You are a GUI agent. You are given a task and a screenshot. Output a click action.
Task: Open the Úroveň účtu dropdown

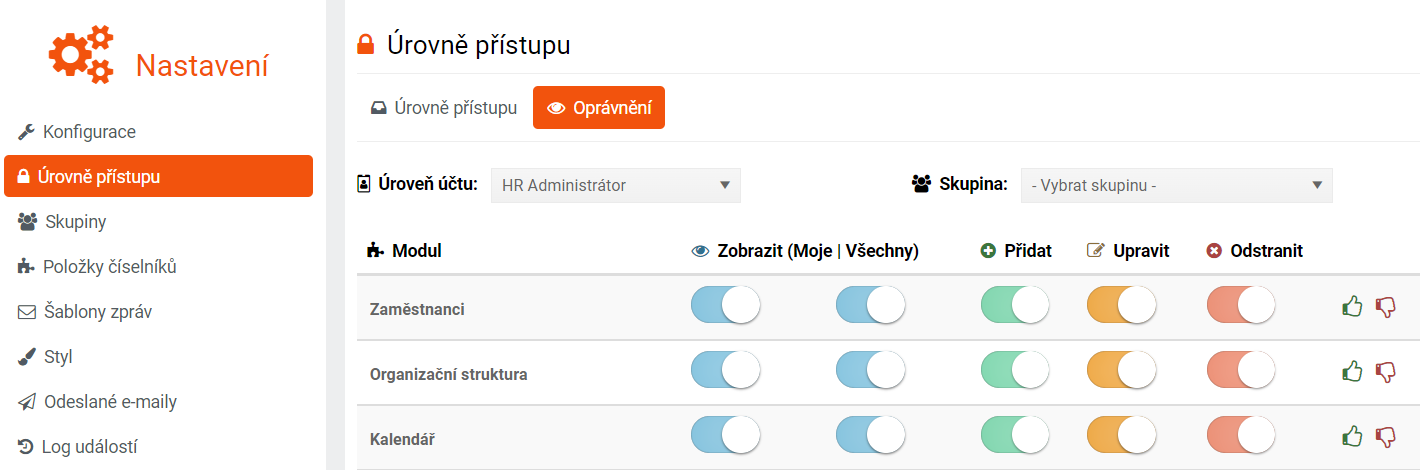pos(616,185)
